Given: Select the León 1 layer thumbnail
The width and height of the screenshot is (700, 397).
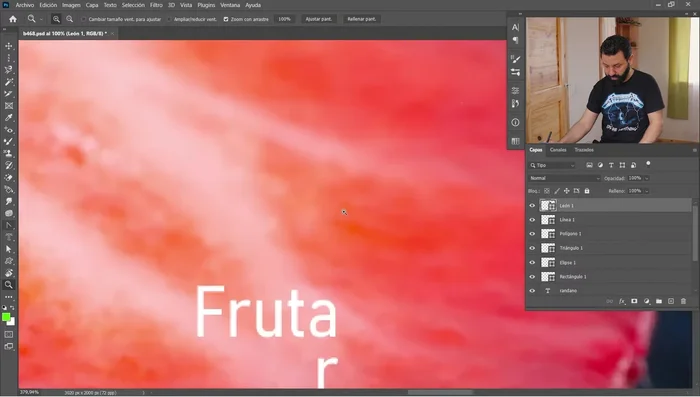Looking at the screenshot, I should [548, 205].
